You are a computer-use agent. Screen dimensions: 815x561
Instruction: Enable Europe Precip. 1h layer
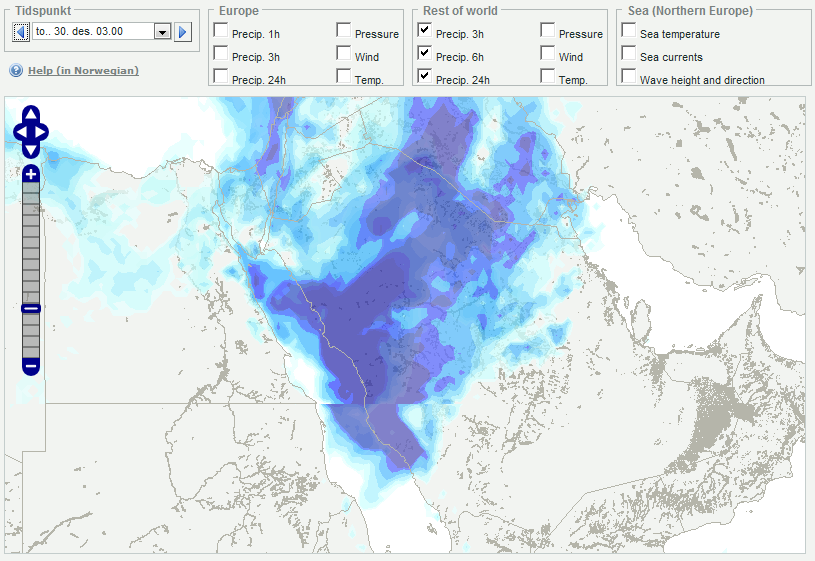[221, 30]
